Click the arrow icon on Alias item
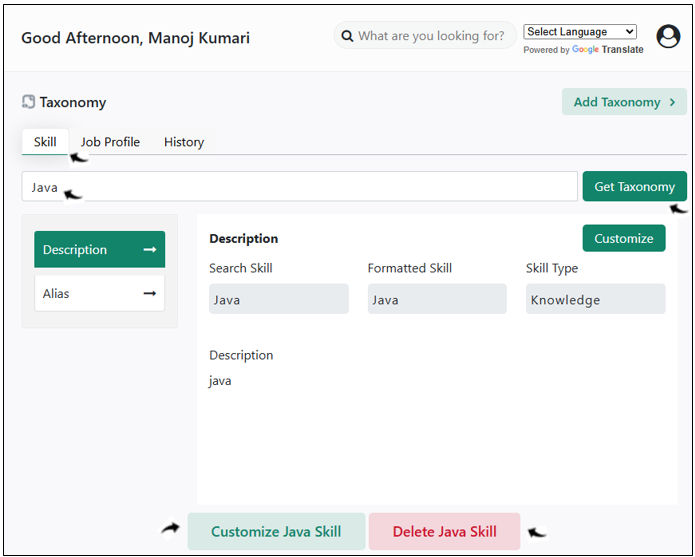This screenshot has width=695, height=557. 150,293
